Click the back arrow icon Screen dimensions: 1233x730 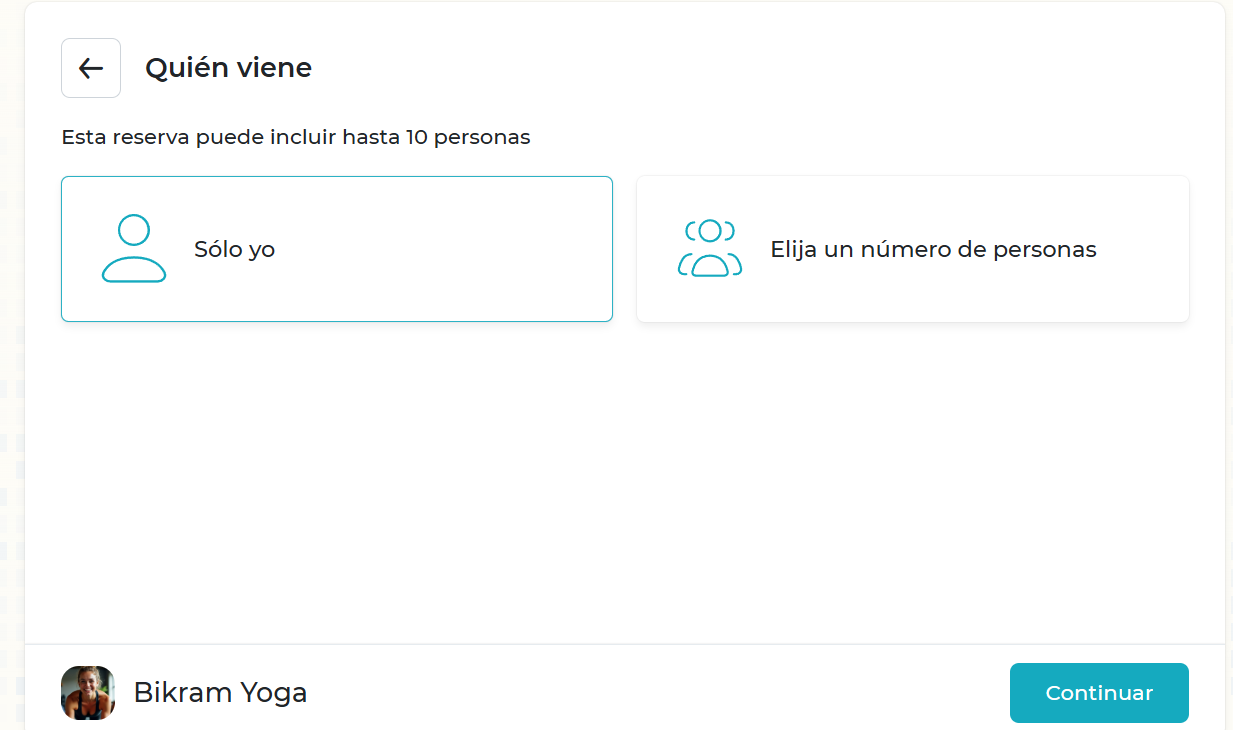coord(91,68)
